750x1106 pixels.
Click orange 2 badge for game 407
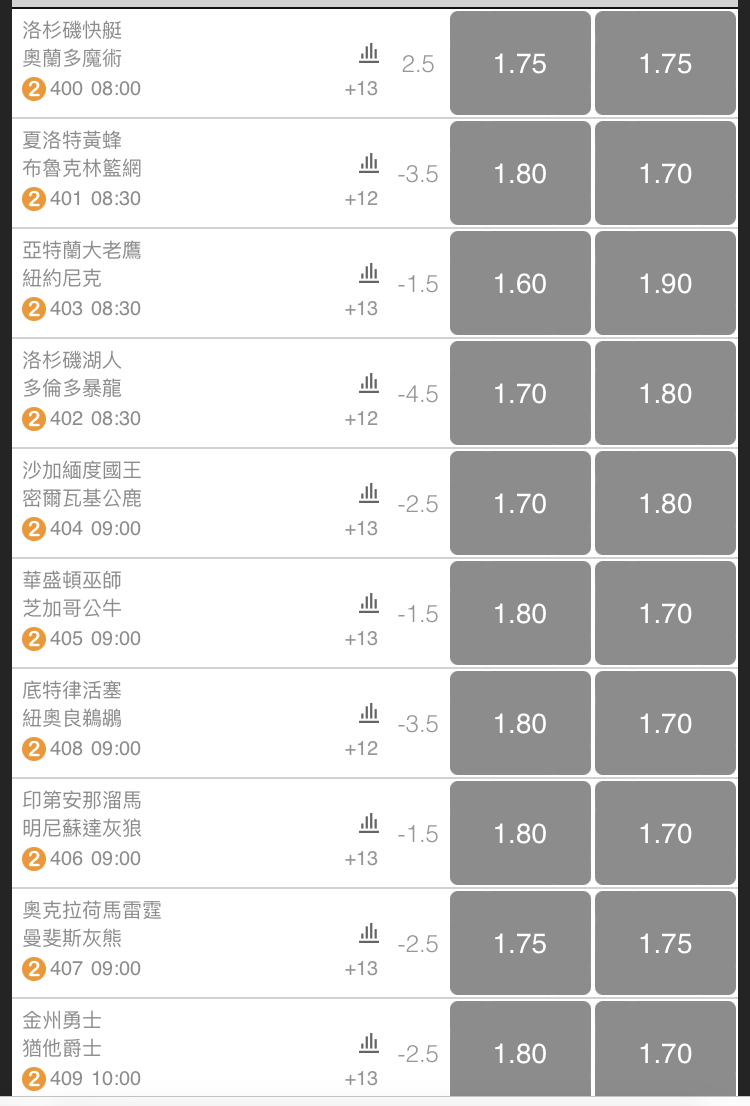33,969
